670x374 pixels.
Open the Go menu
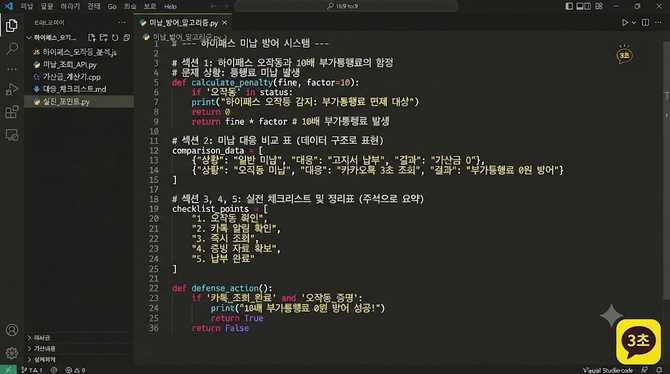[112, 6]
